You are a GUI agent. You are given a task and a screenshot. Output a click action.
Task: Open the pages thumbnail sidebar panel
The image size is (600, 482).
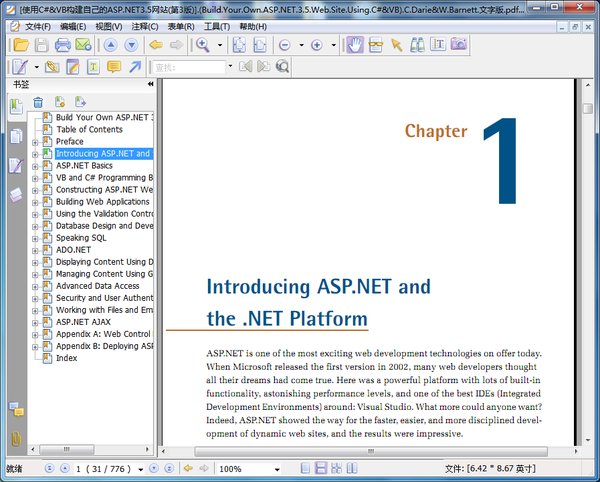point(16,136)
